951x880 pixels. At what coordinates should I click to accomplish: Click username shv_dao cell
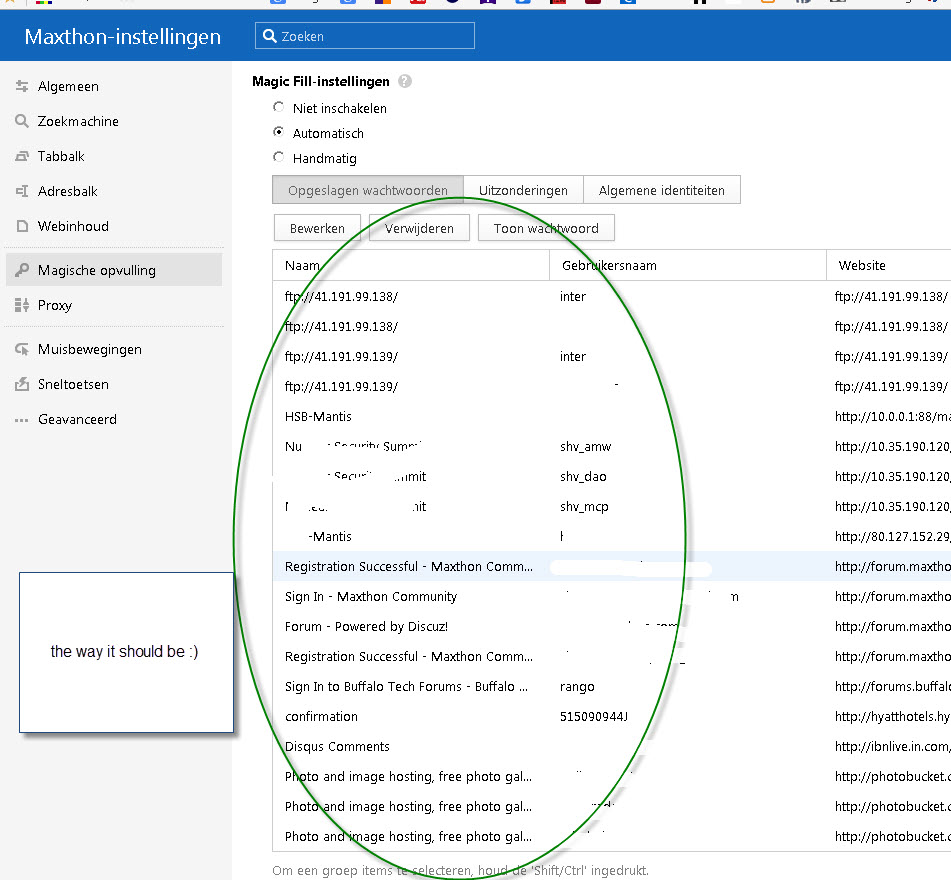point(583,477)
